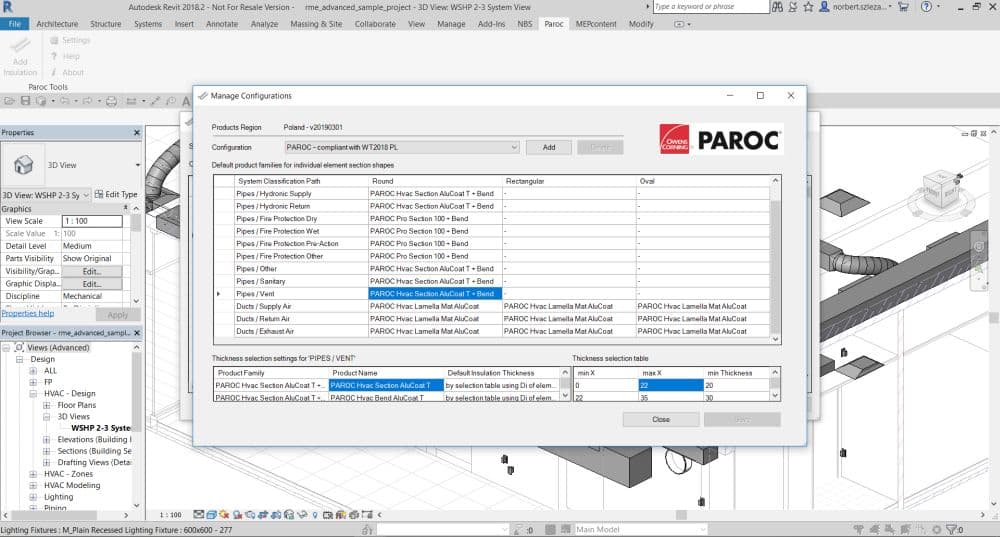Click the Save icon in quick access toolbar
The image size is (1000, 537).
point(27,101)
